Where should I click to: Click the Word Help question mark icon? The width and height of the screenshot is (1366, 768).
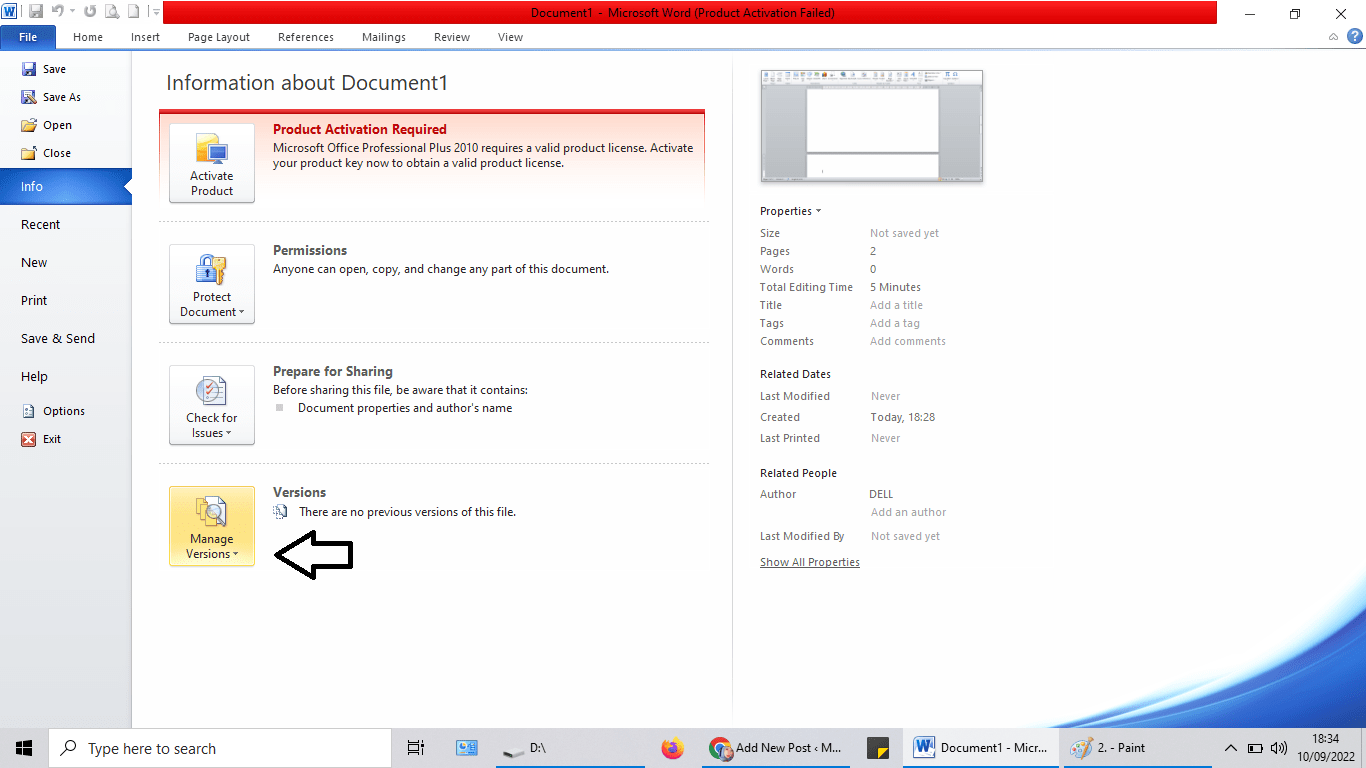coord(1355,36)
